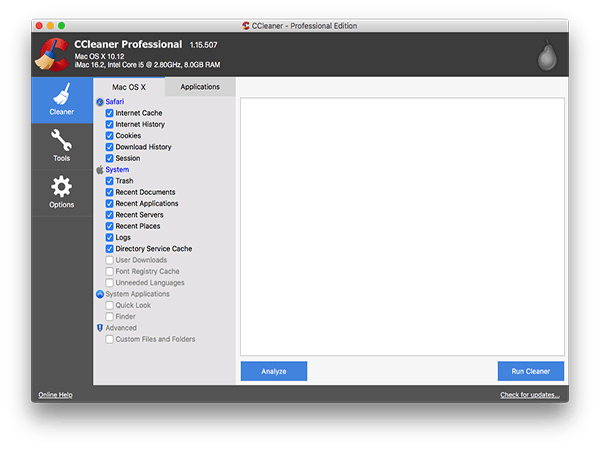Image resolution: width=600 pixels, height=450 pixels.
Task: Uncheck Internet History checkbox
Action: pyautogui.click(x=109, y=124)
